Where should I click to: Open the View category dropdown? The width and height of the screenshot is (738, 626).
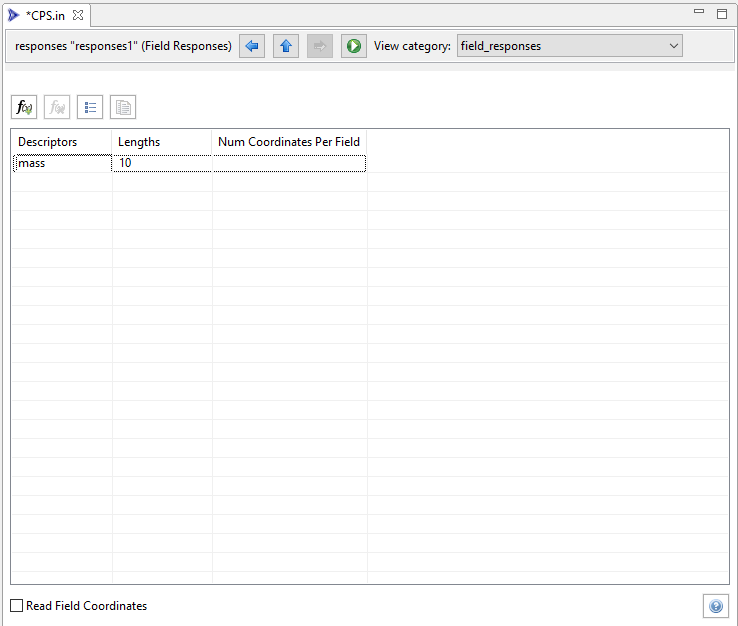[570, 46]
